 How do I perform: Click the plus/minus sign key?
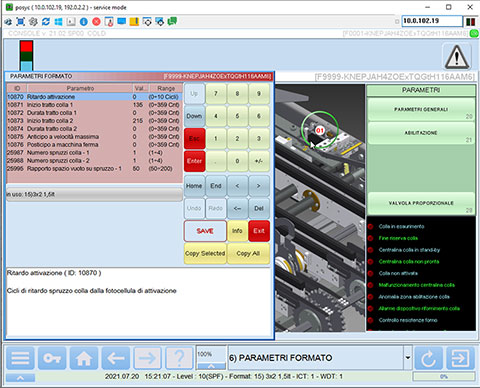[259, 161]
